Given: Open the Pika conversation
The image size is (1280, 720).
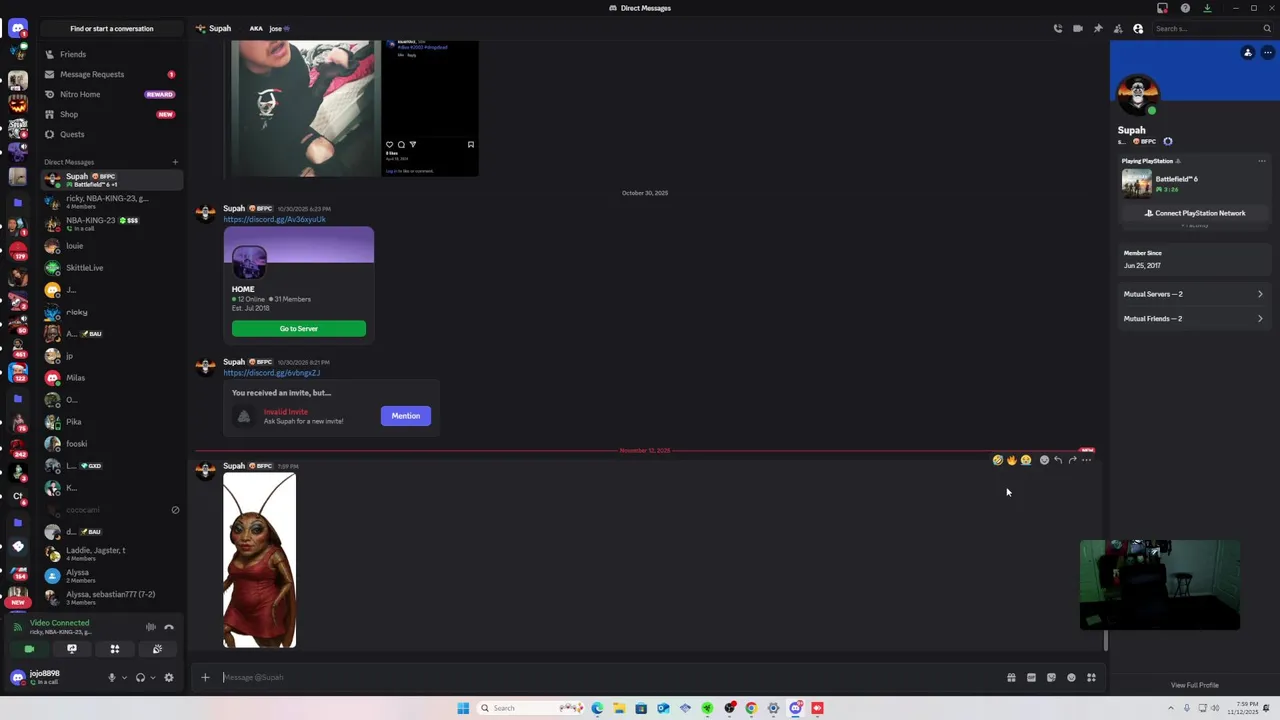Looking at the screenshot, I should [112, 422].
